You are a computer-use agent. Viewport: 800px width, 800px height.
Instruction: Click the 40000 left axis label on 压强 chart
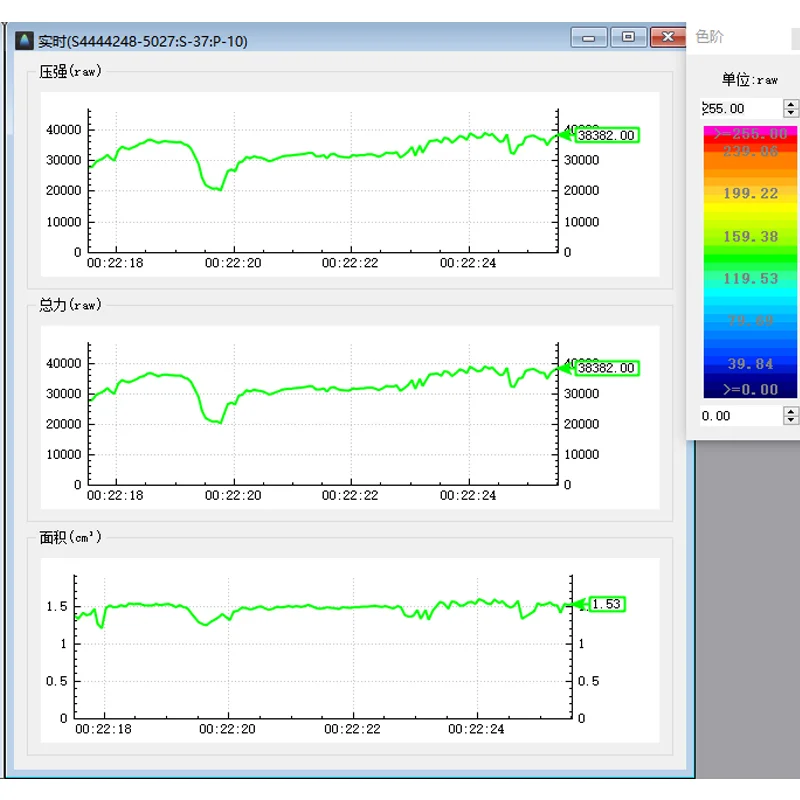(64, 130)
